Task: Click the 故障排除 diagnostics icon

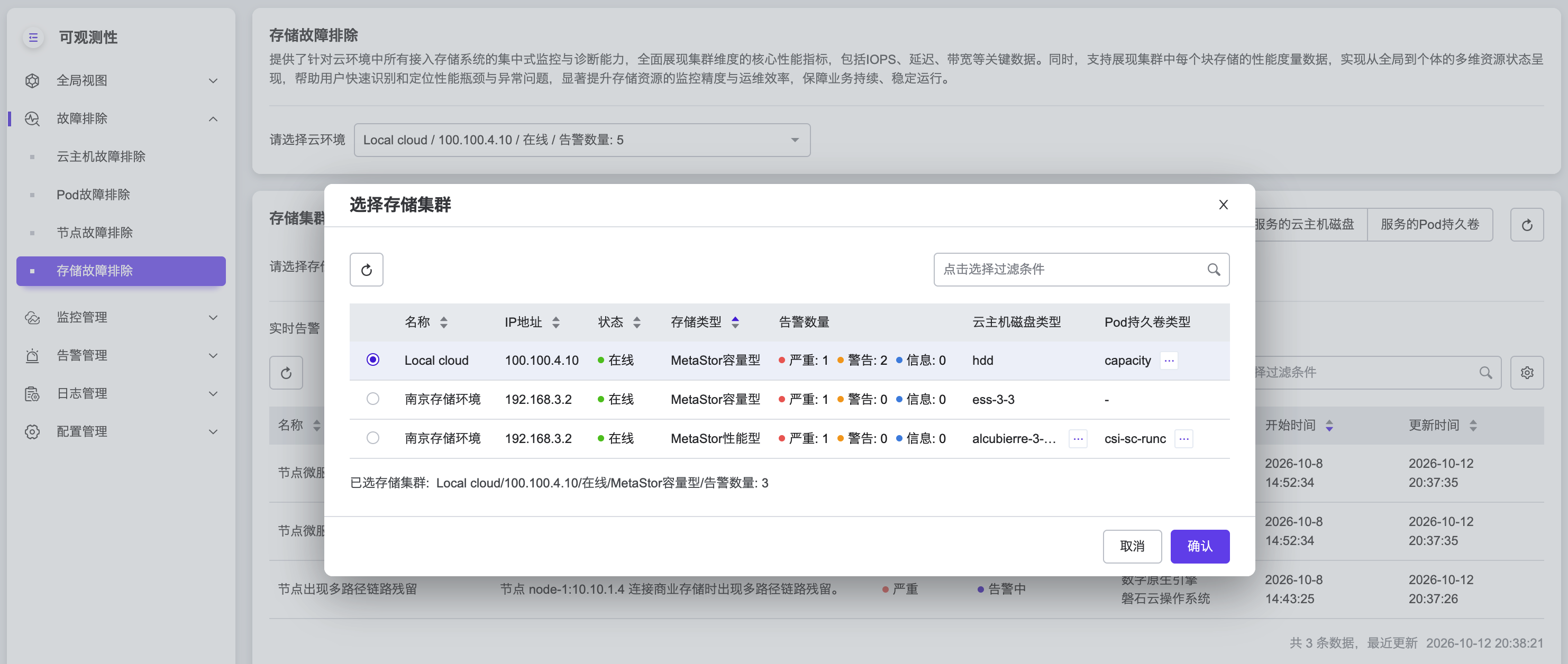Action: coord(32,118)
